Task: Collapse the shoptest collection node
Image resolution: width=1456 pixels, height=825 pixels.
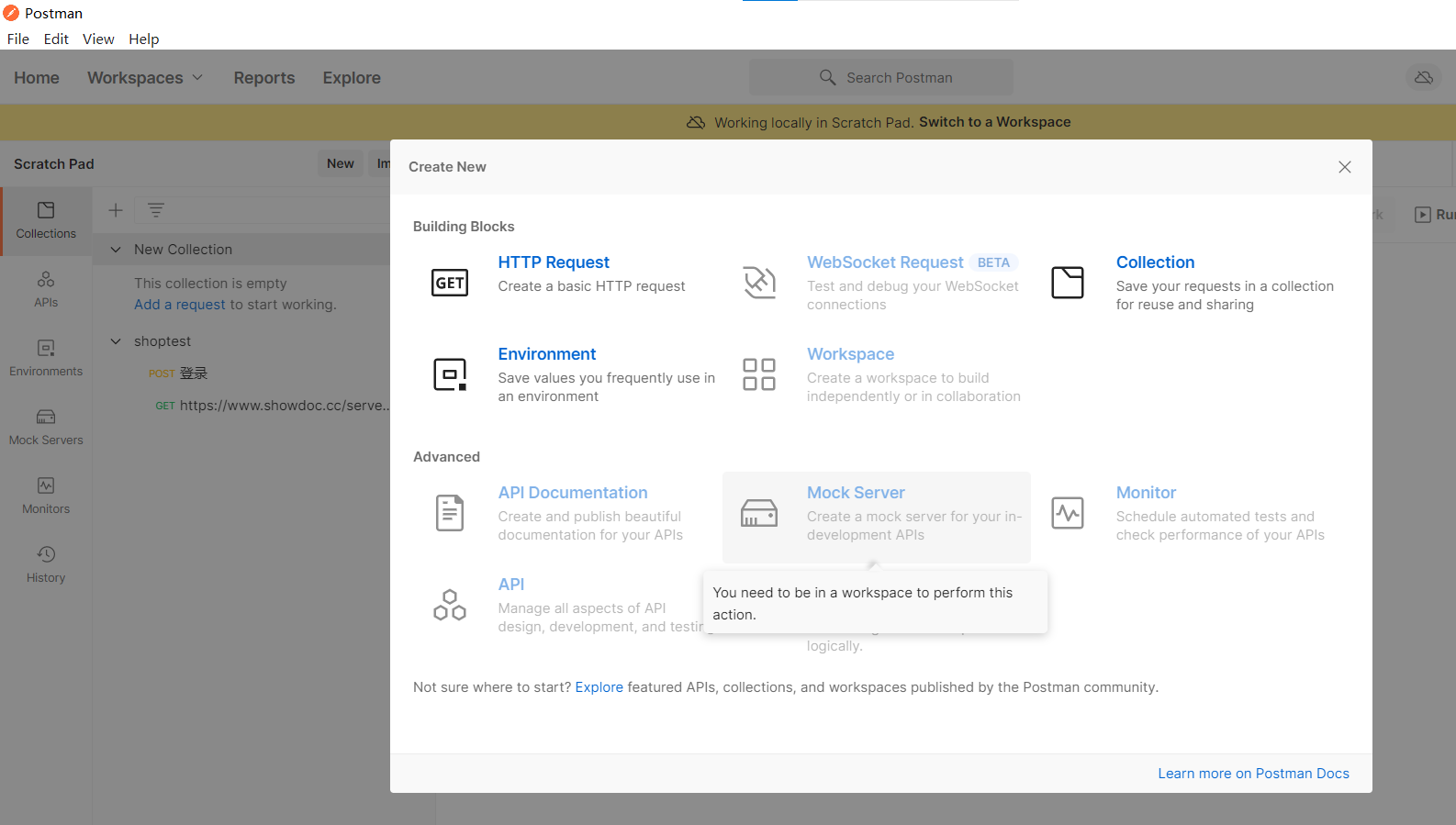Action: coord(116,341)
